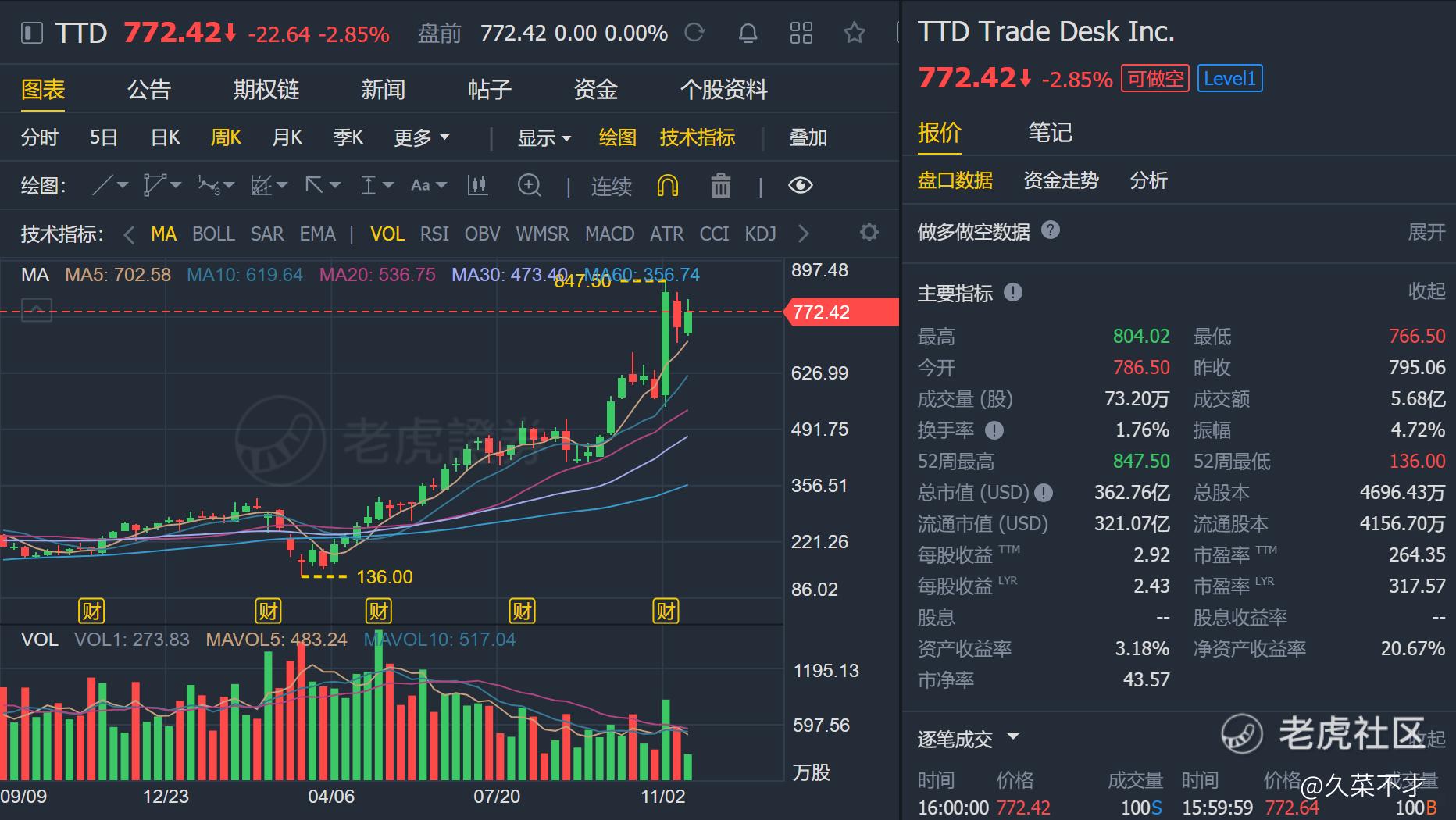Select the arrow drawing tool
The image size is (1456, 820).
point(314,185)
